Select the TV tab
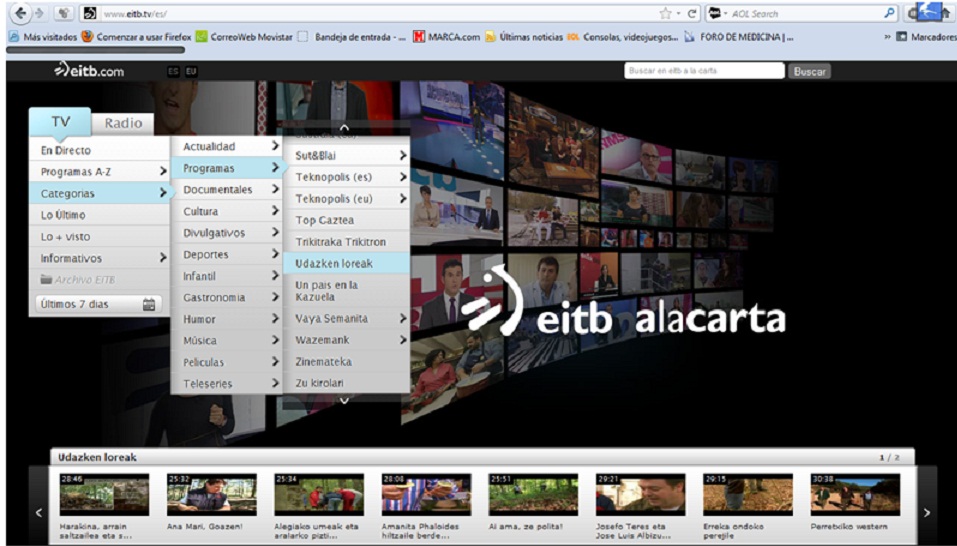 (x=60, y=122)
